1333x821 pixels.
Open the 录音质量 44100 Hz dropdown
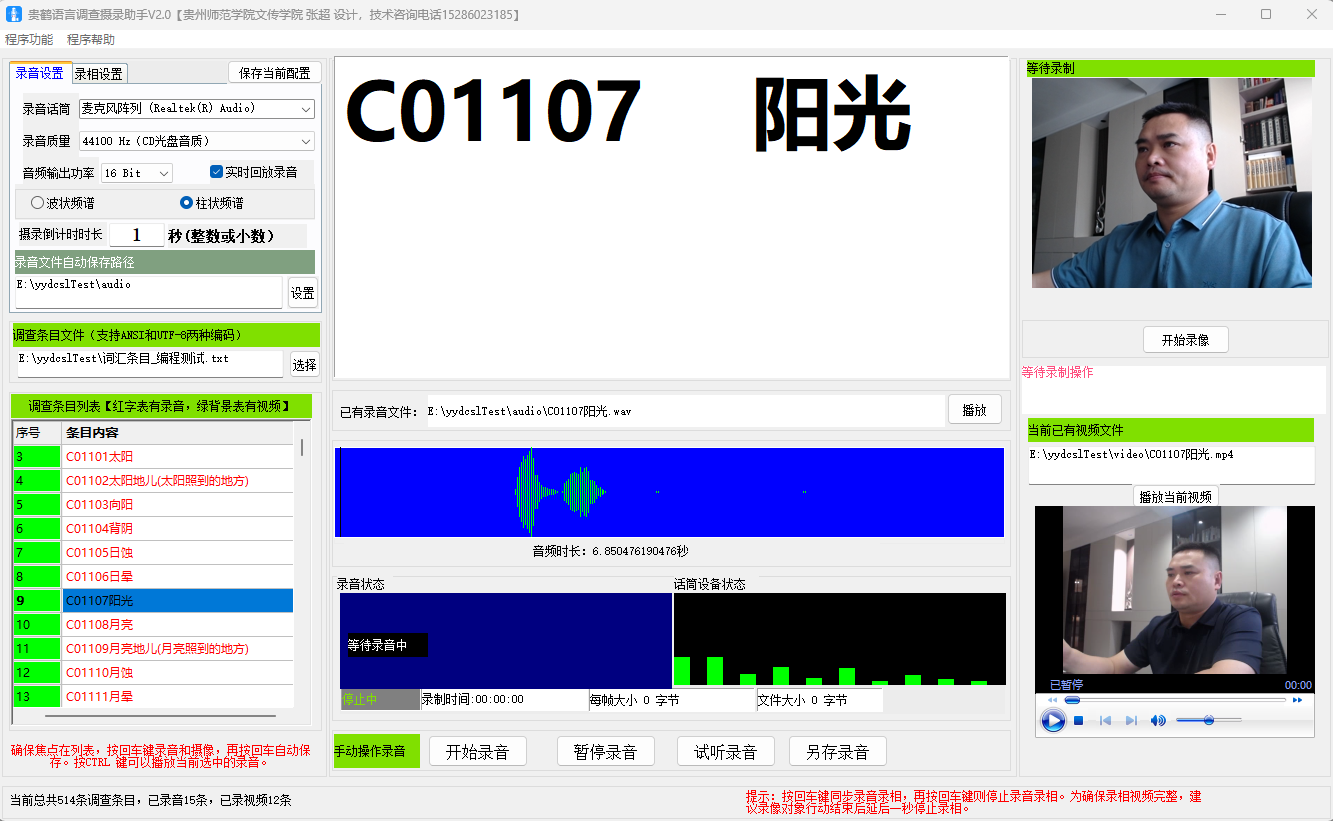(x=197, y=141)
